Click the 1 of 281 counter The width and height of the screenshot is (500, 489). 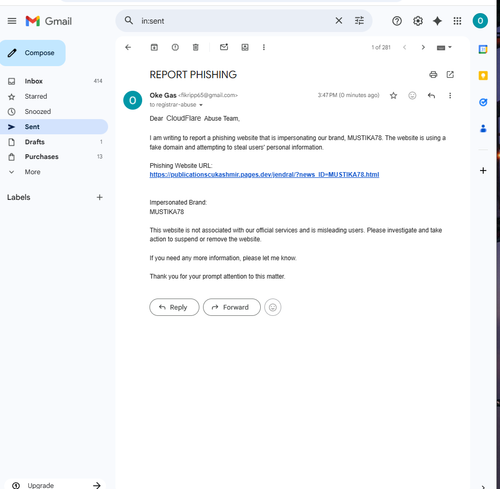(381, 47)
